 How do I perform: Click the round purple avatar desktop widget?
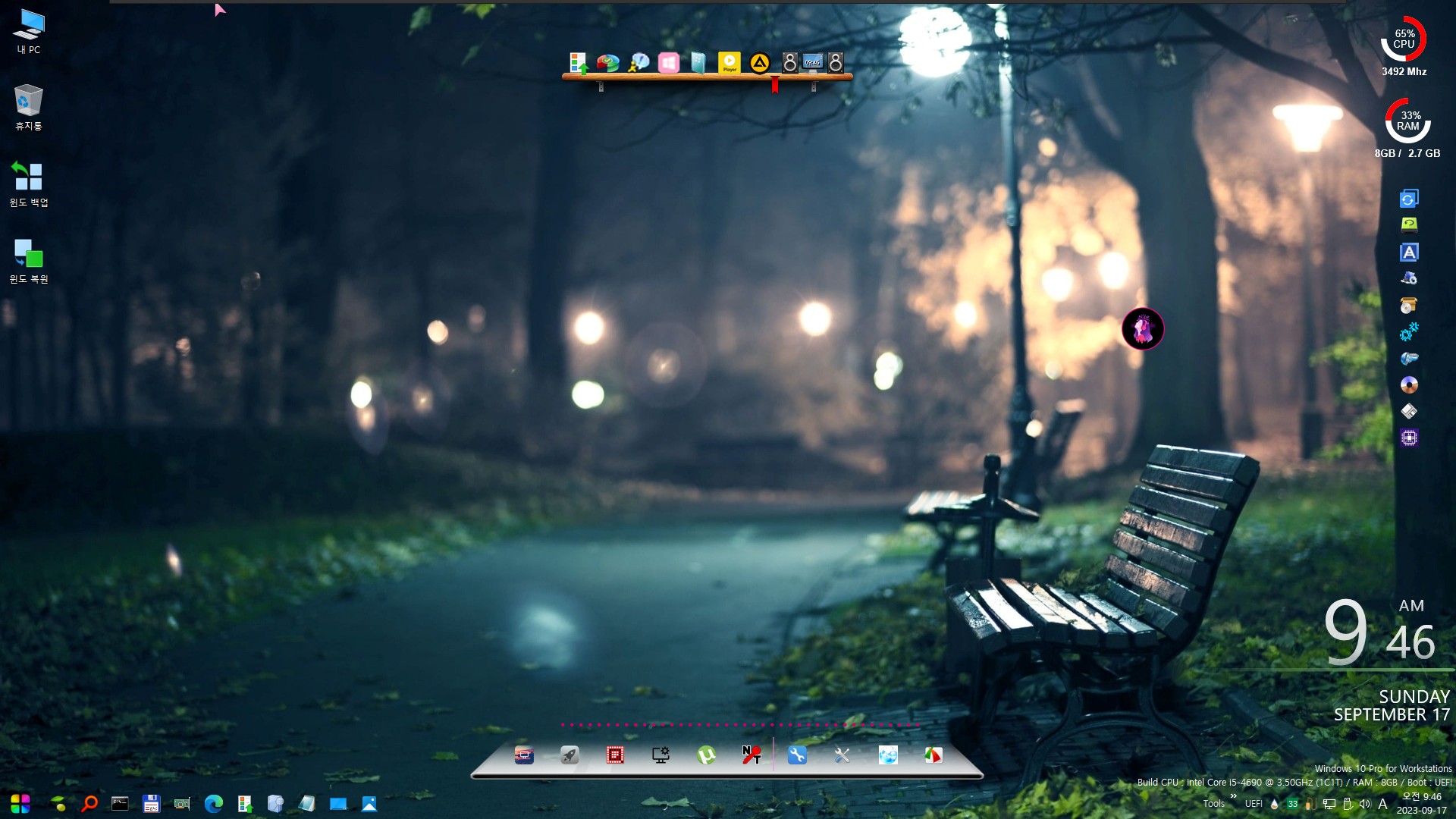point(1143,329)
